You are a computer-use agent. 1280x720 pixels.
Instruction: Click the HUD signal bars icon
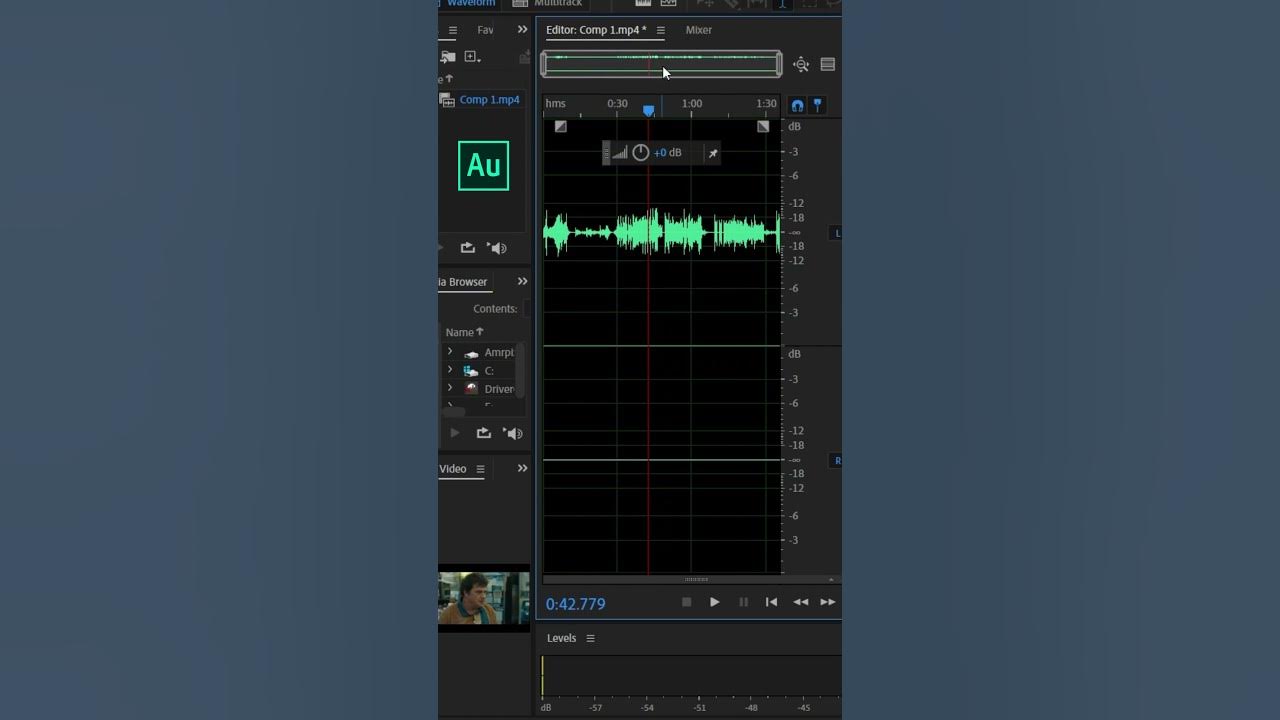[620, 153]
